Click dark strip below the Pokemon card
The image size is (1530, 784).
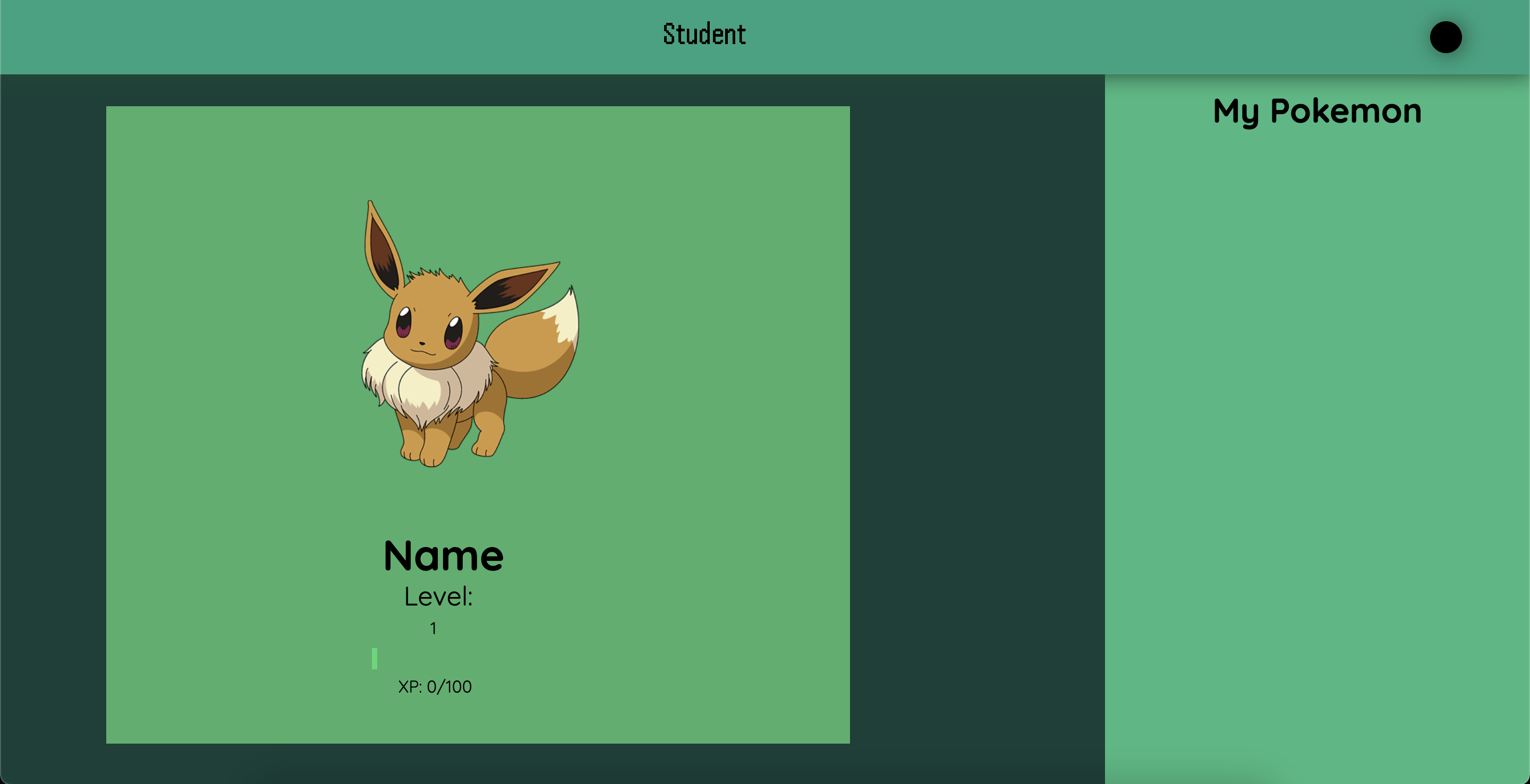[x=475, y=763]
